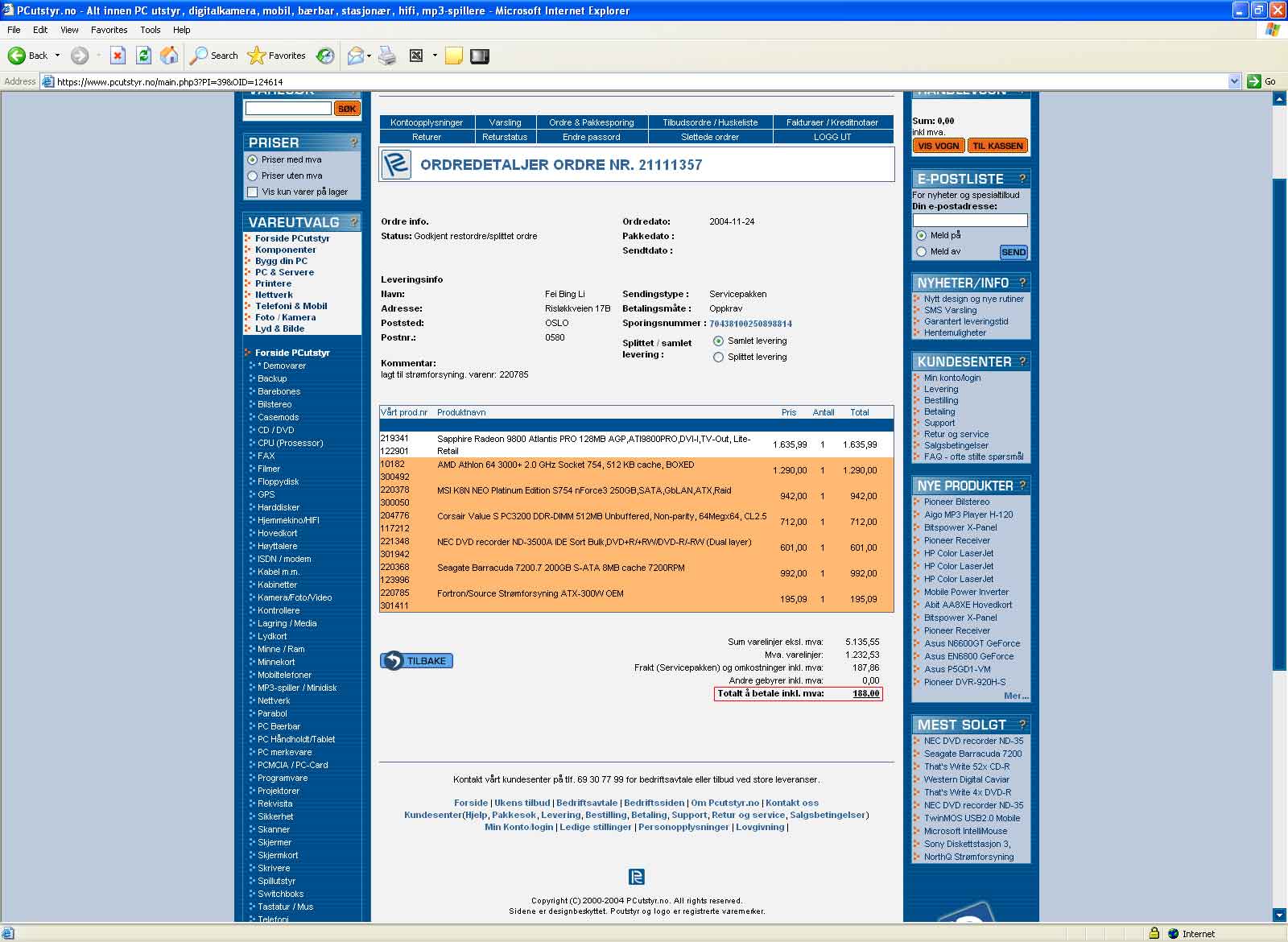Select 'Meld på' radio option

tap(921, 235)
